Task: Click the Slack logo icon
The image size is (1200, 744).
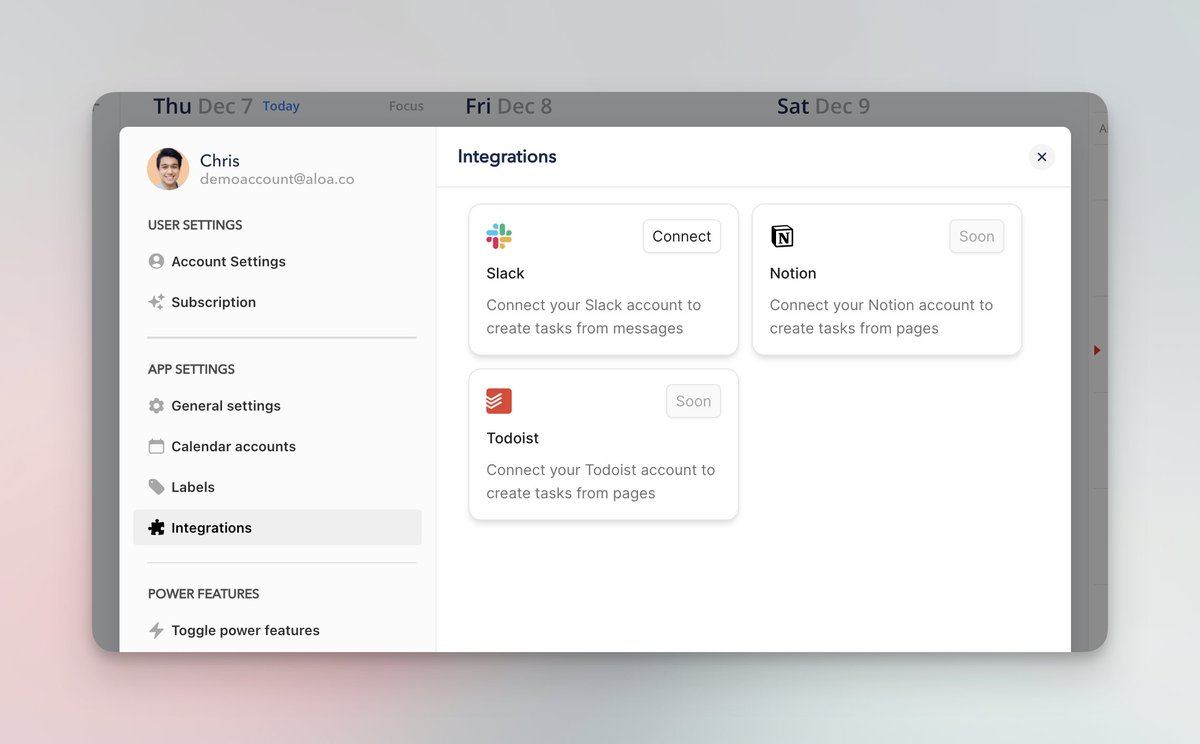Action: point(499,236)
